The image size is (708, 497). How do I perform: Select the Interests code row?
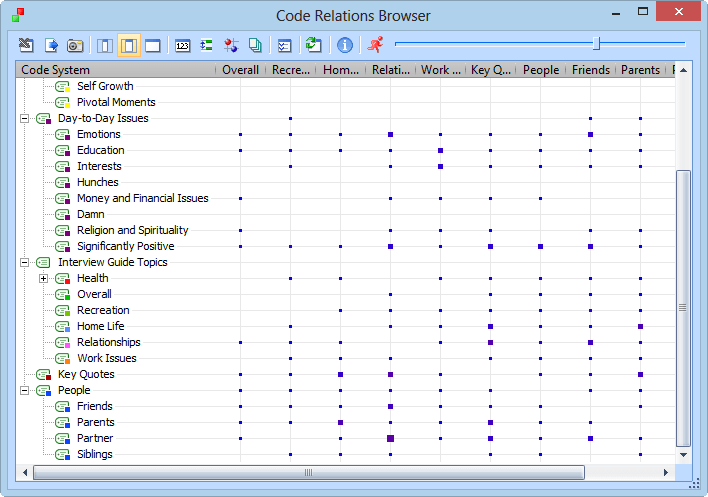99,166
